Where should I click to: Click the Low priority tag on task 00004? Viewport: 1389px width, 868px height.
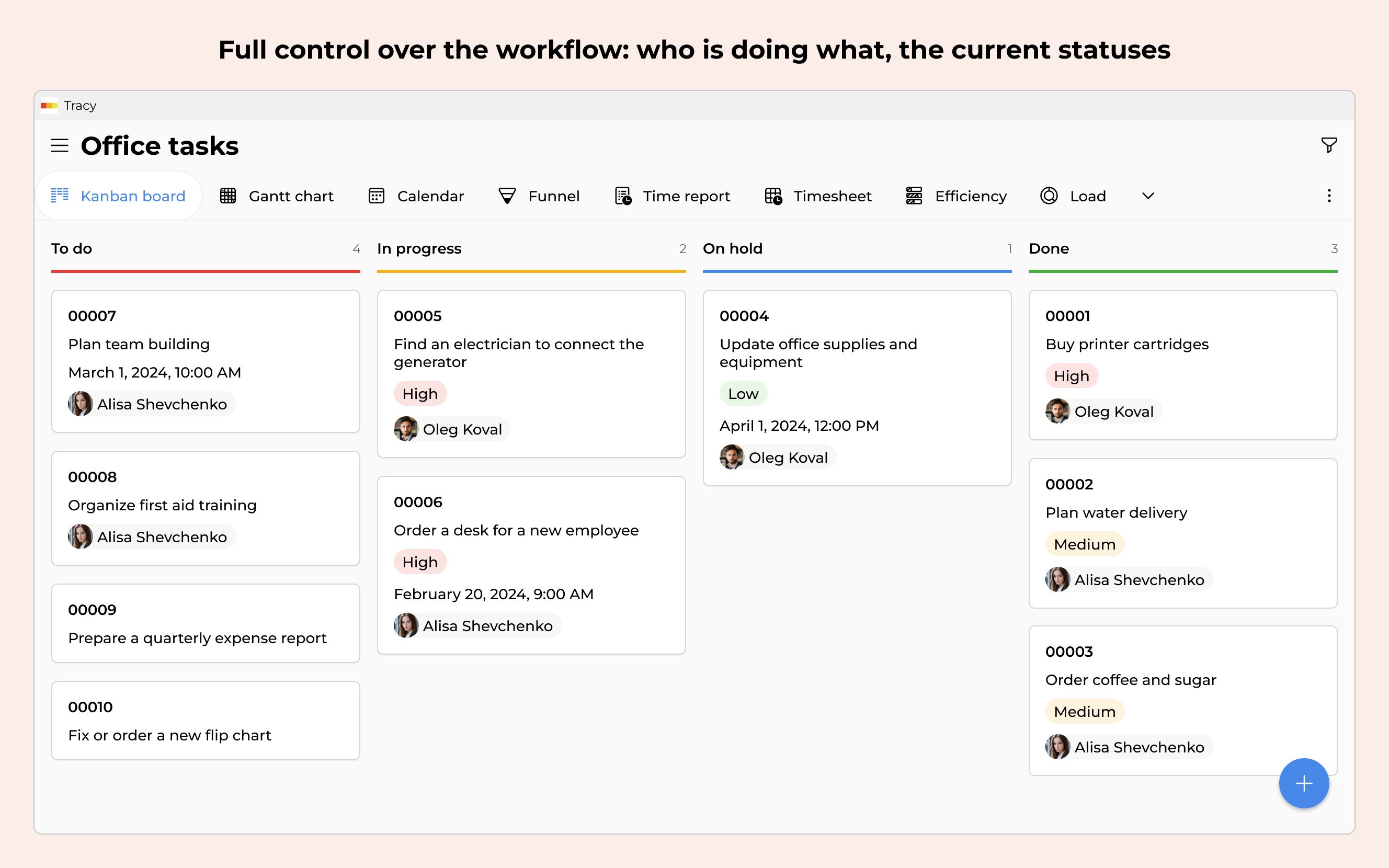(743, 394)
